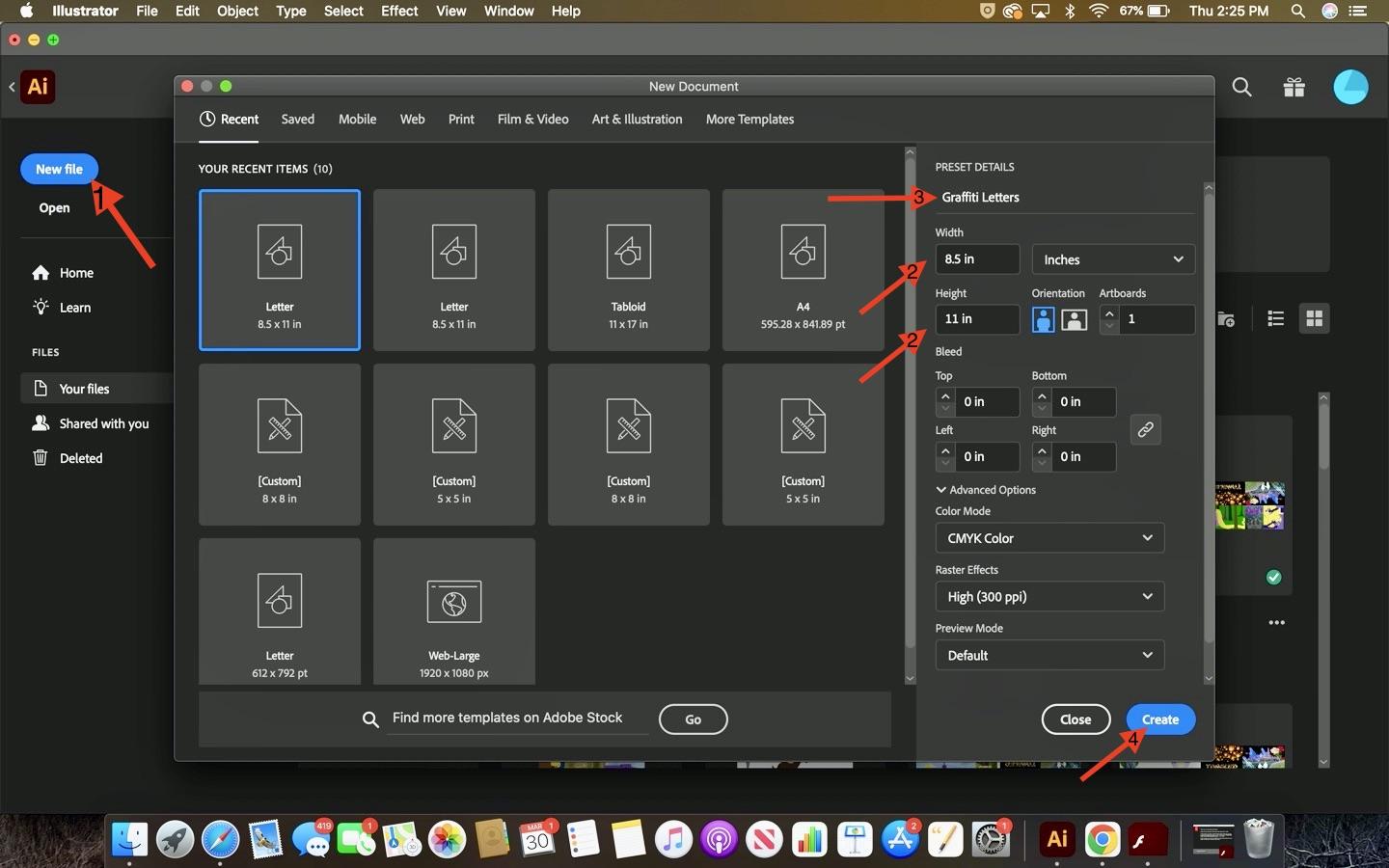Viewport: 1389px width, 868px height.
Task: Click the Height field showing 11 in
Action: 977,319
